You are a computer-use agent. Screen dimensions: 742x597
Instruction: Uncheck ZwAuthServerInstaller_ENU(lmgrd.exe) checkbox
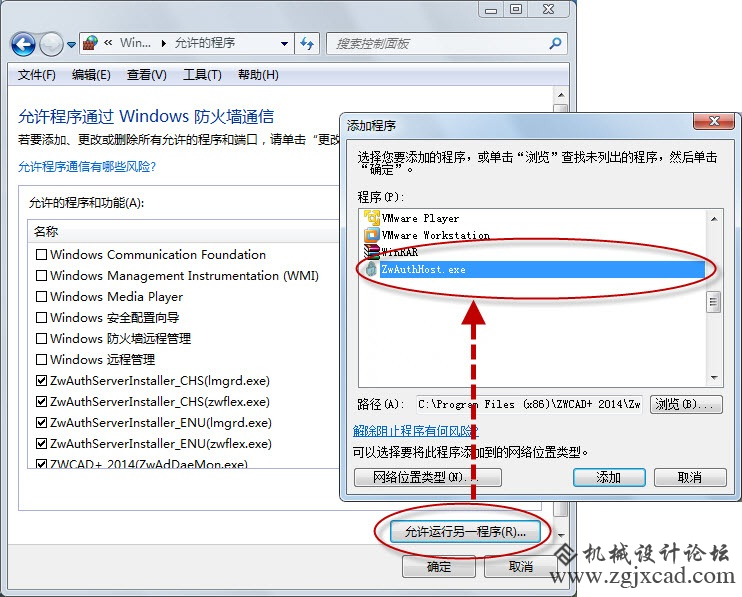[42, 422]
